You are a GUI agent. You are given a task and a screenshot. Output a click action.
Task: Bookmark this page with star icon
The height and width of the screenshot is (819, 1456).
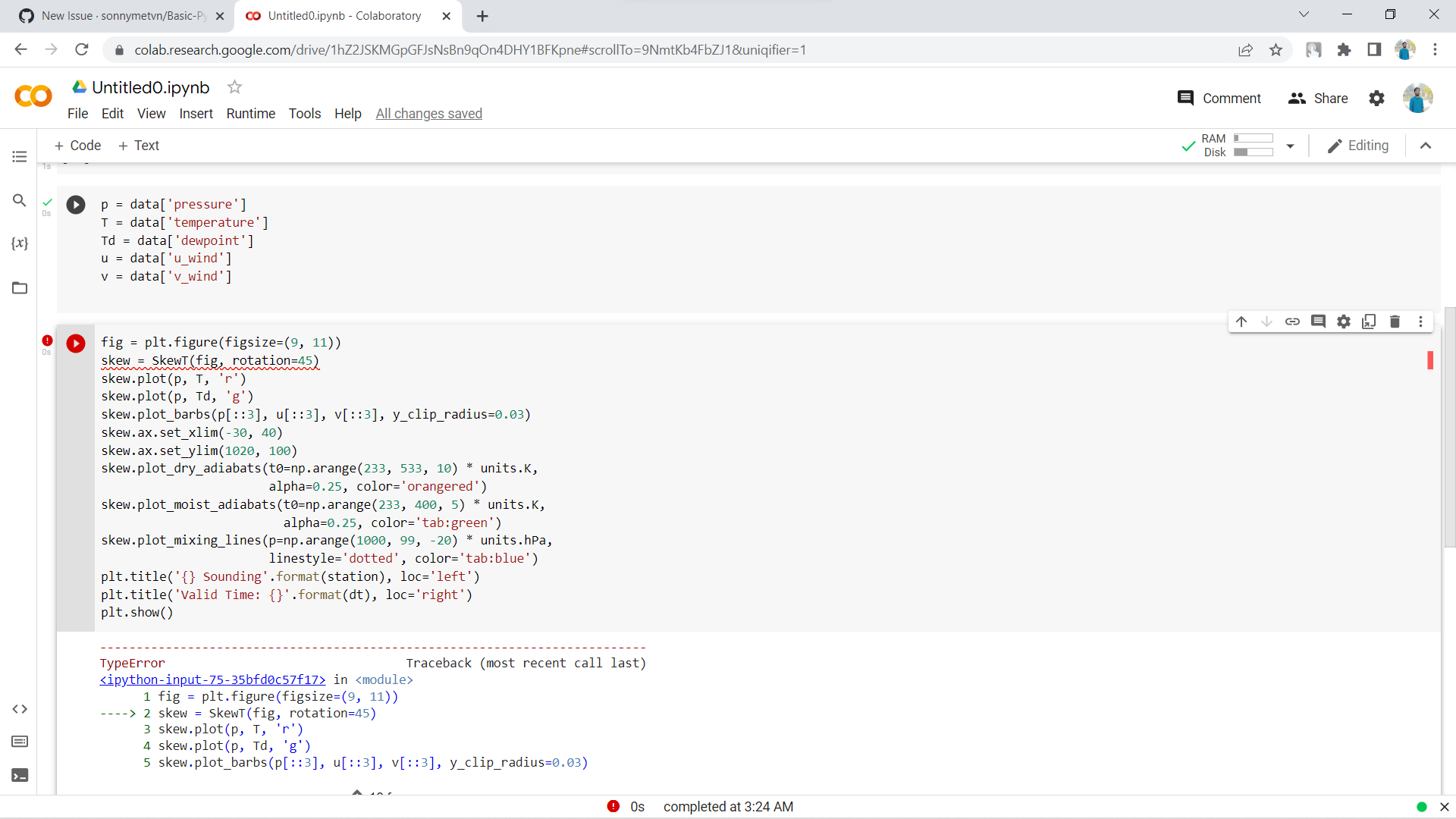[1276, 50]
